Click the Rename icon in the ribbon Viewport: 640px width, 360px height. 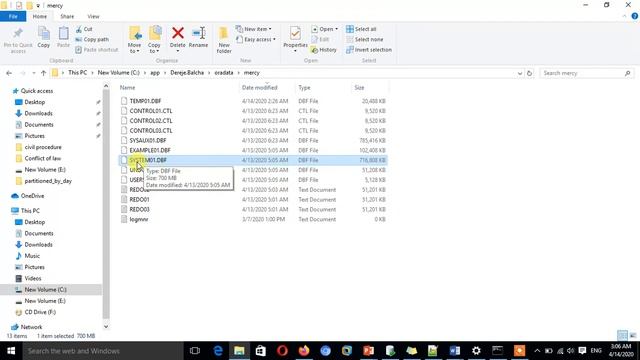click(x=199, y=38)
